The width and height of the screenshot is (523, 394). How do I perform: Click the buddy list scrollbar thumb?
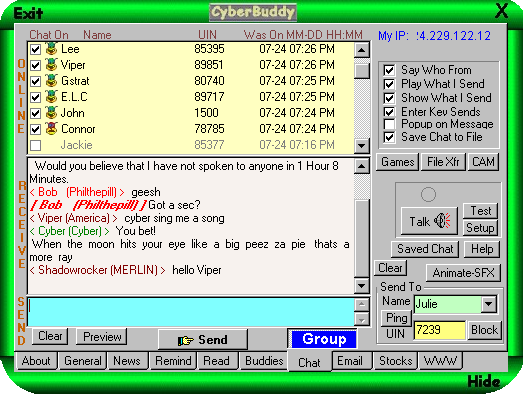(362, 70)
